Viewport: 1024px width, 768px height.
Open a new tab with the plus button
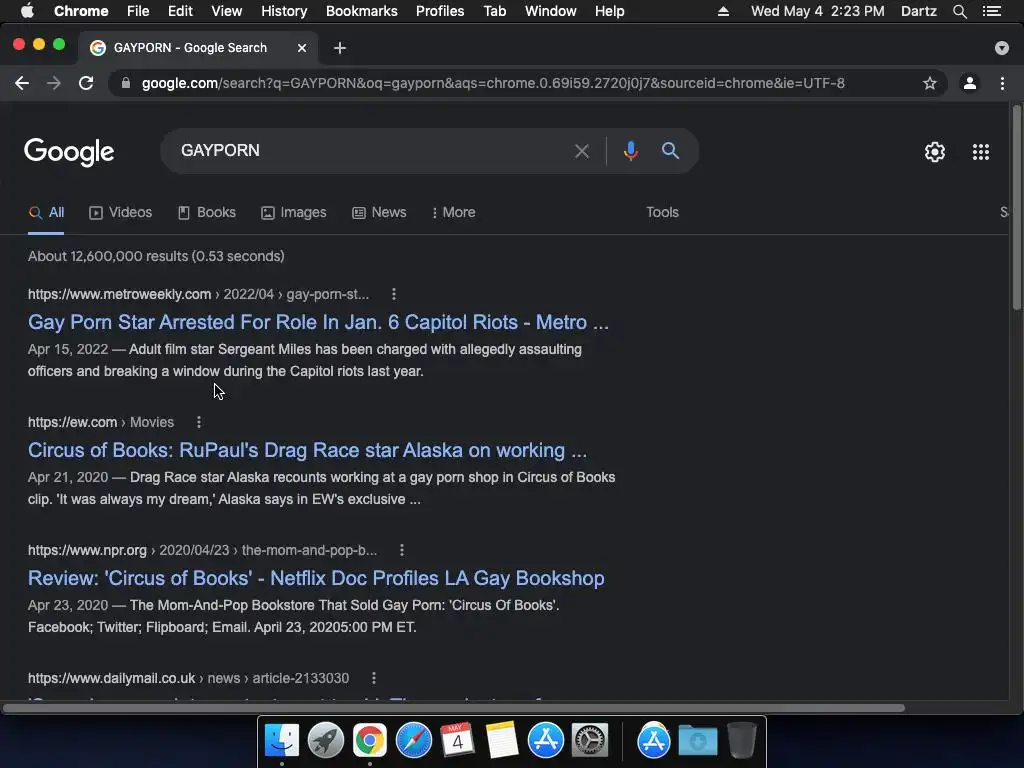point(340,48)
